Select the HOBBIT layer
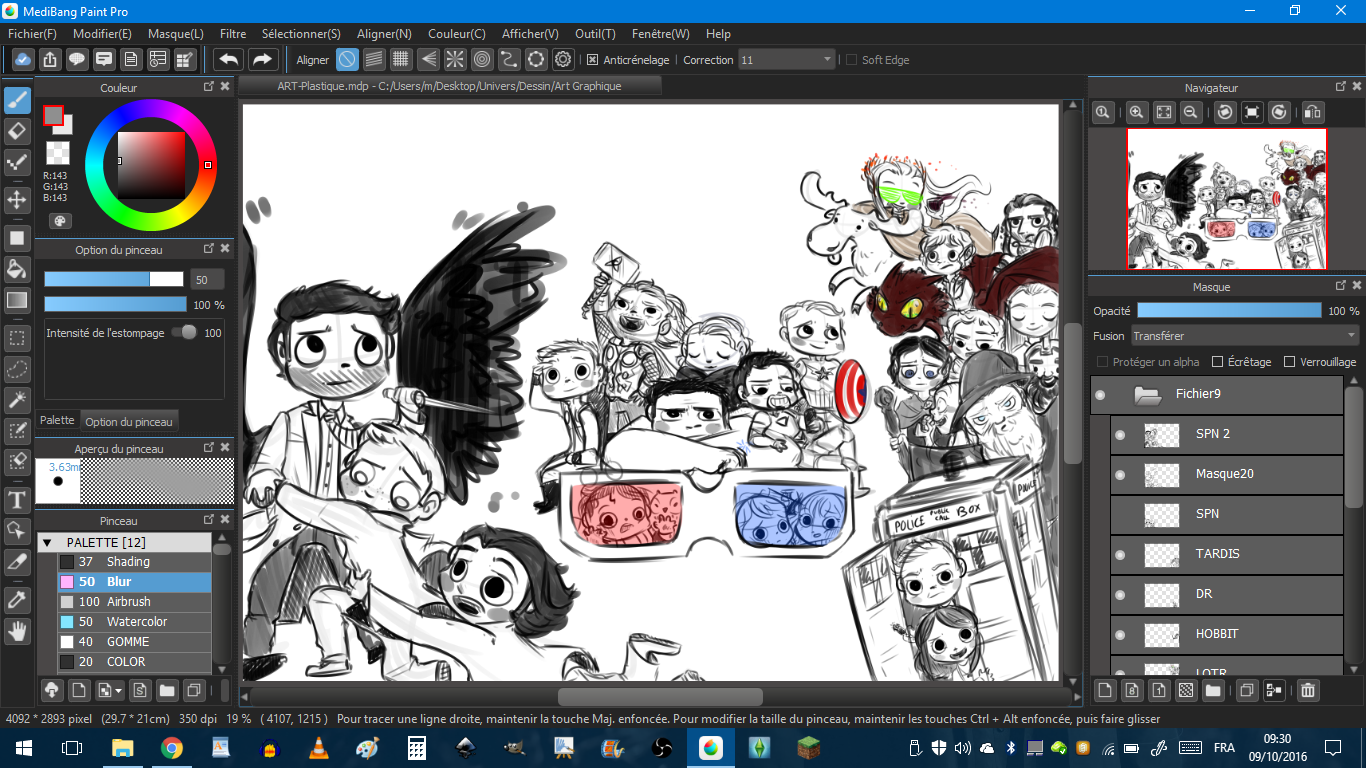The image size is (1366, 768). pyautogui.click(x=1227, y=634)
